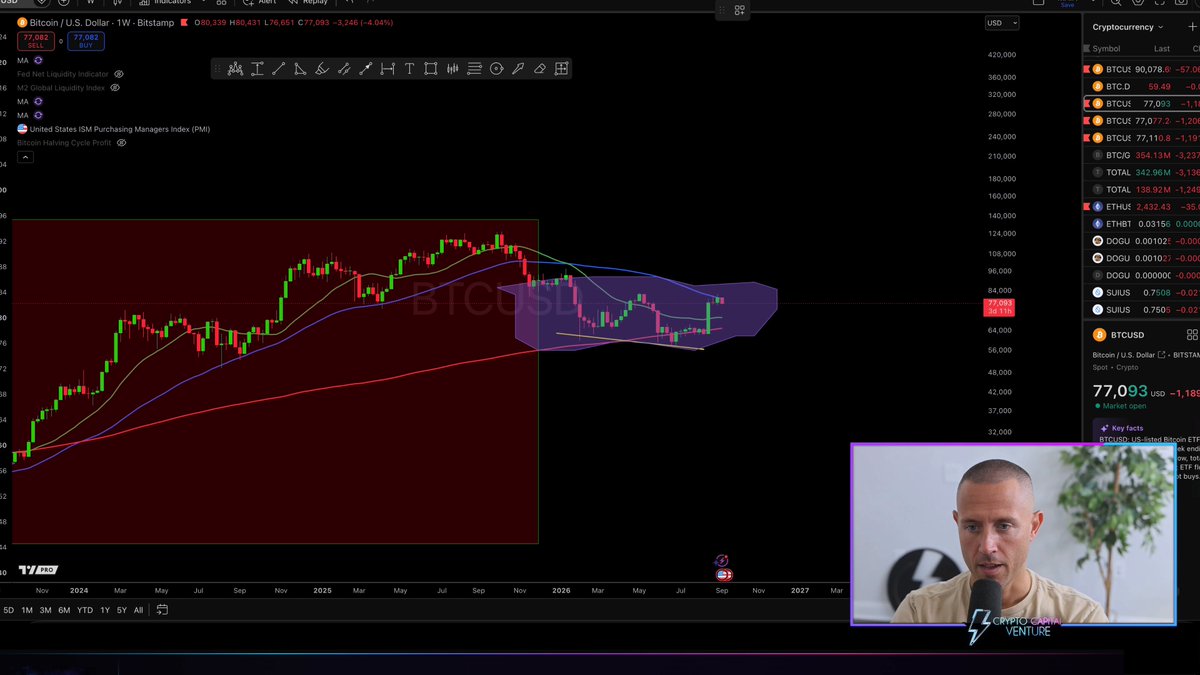1200x675 pixels.
Task: Open the go-to-date calendar icon
Action: point(162,610)
